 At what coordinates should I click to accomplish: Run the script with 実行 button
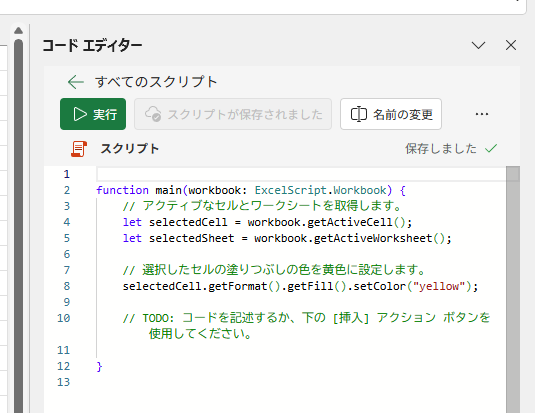(93, 114)
